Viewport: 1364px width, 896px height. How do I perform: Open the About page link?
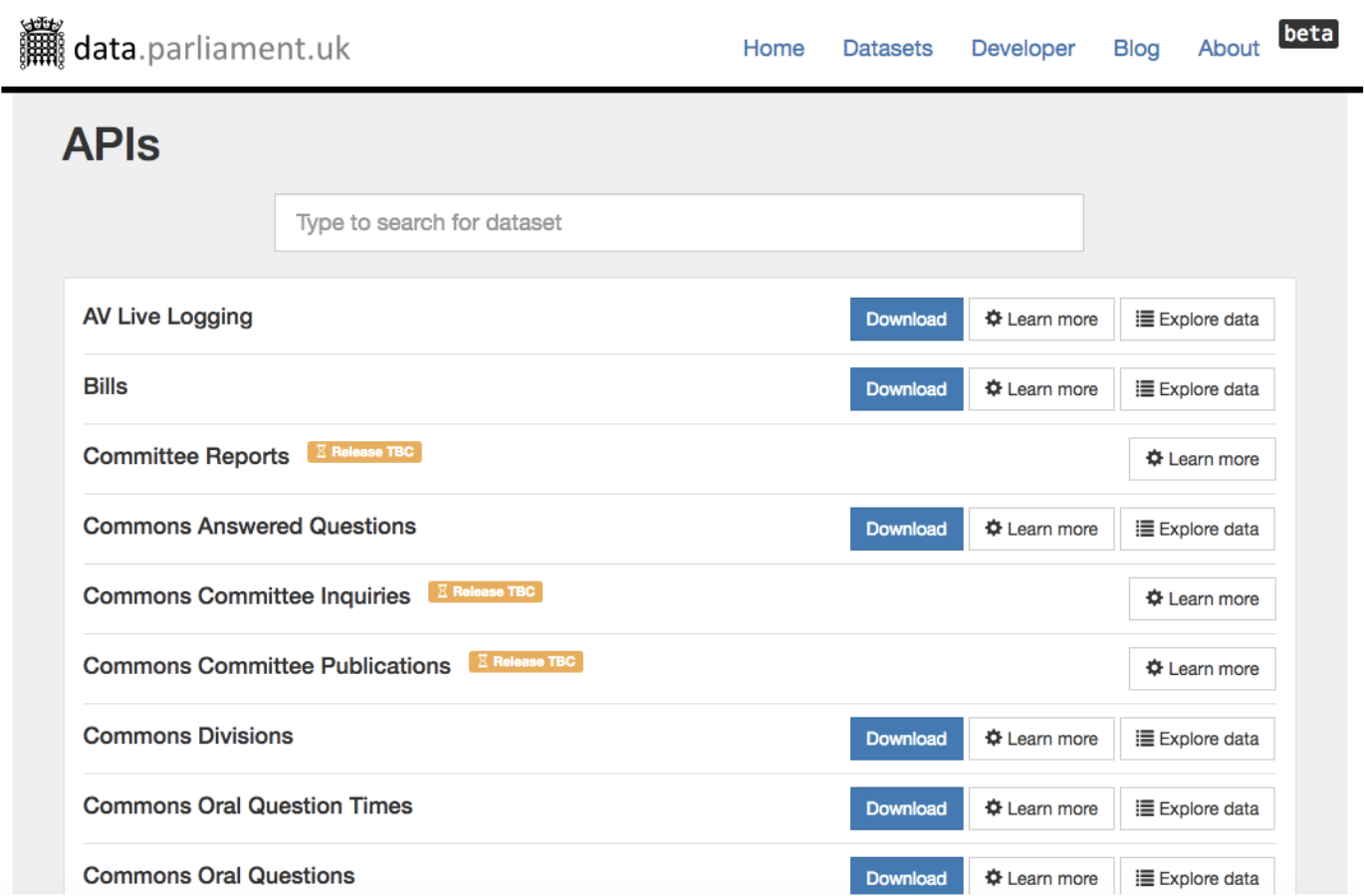pos(1228,48)
